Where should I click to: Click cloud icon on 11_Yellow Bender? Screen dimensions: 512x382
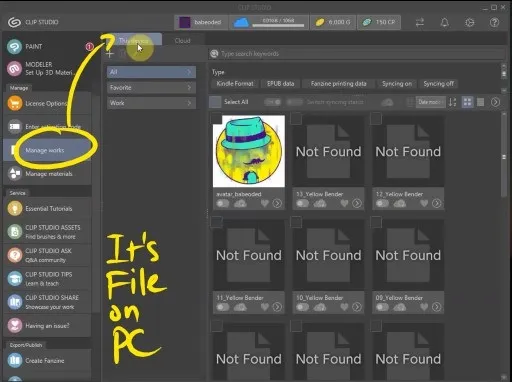pos(240,307)
